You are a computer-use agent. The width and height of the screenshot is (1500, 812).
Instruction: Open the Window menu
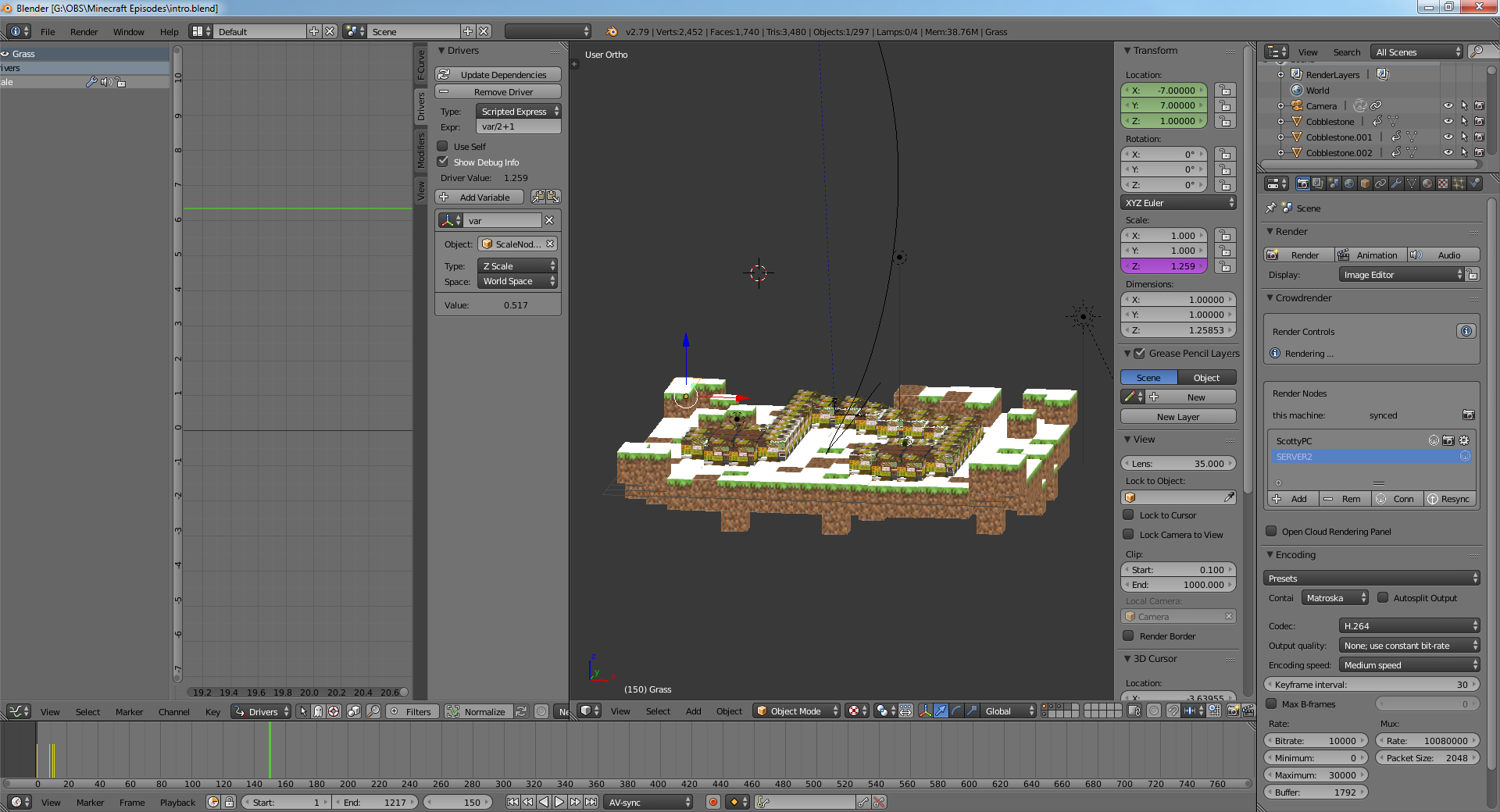[129, 32]
